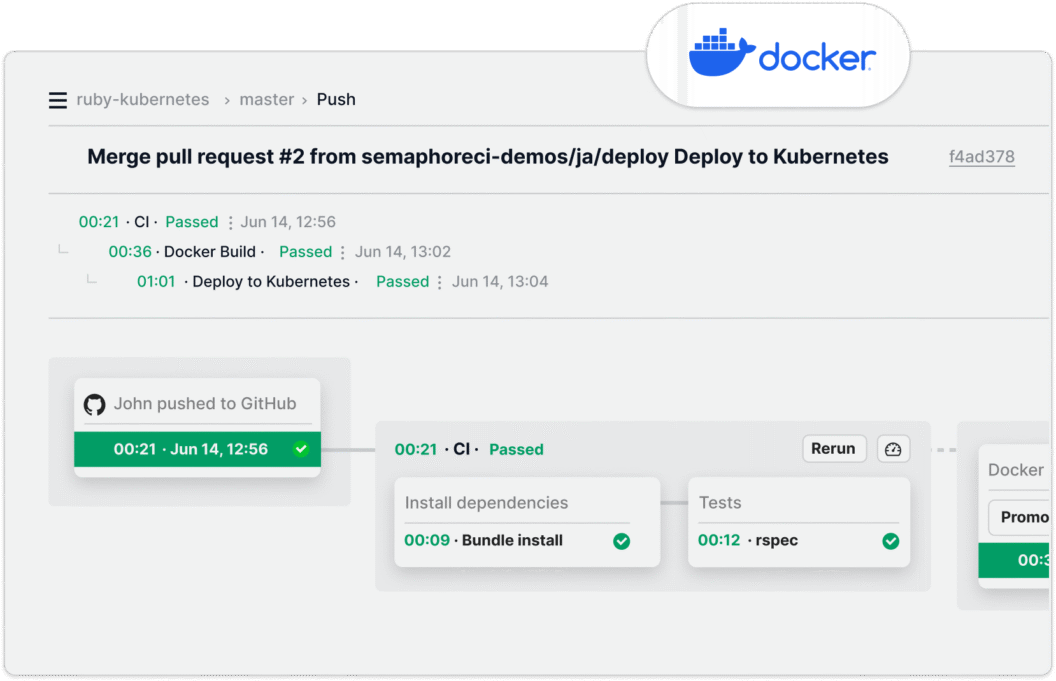Click the green check next to rspec
The width and height of the screenshot is (1056, 681).
tap(890, 541)
